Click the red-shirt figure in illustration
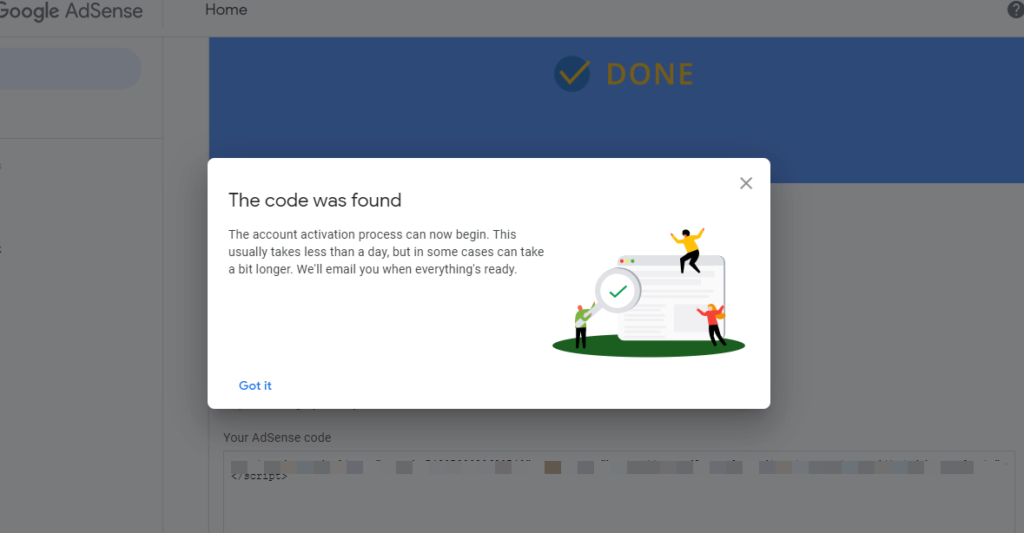Image resolution: width=1024 pixels, height=533 pixels. point(712,323)
